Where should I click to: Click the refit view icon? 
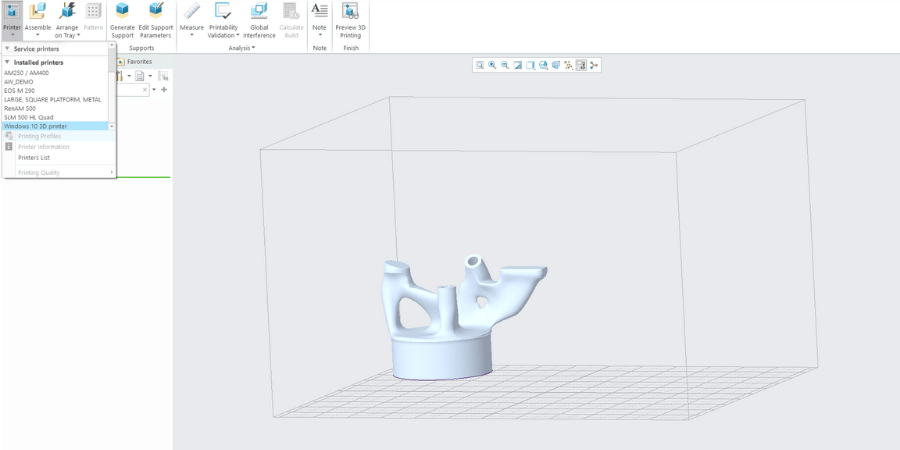[x=480, y=65]
